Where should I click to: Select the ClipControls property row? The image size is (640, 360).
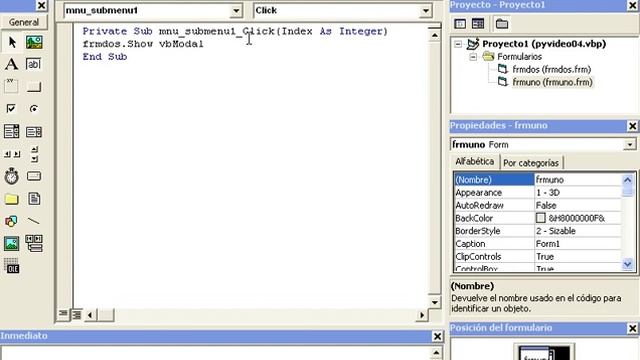click(537, 257)
